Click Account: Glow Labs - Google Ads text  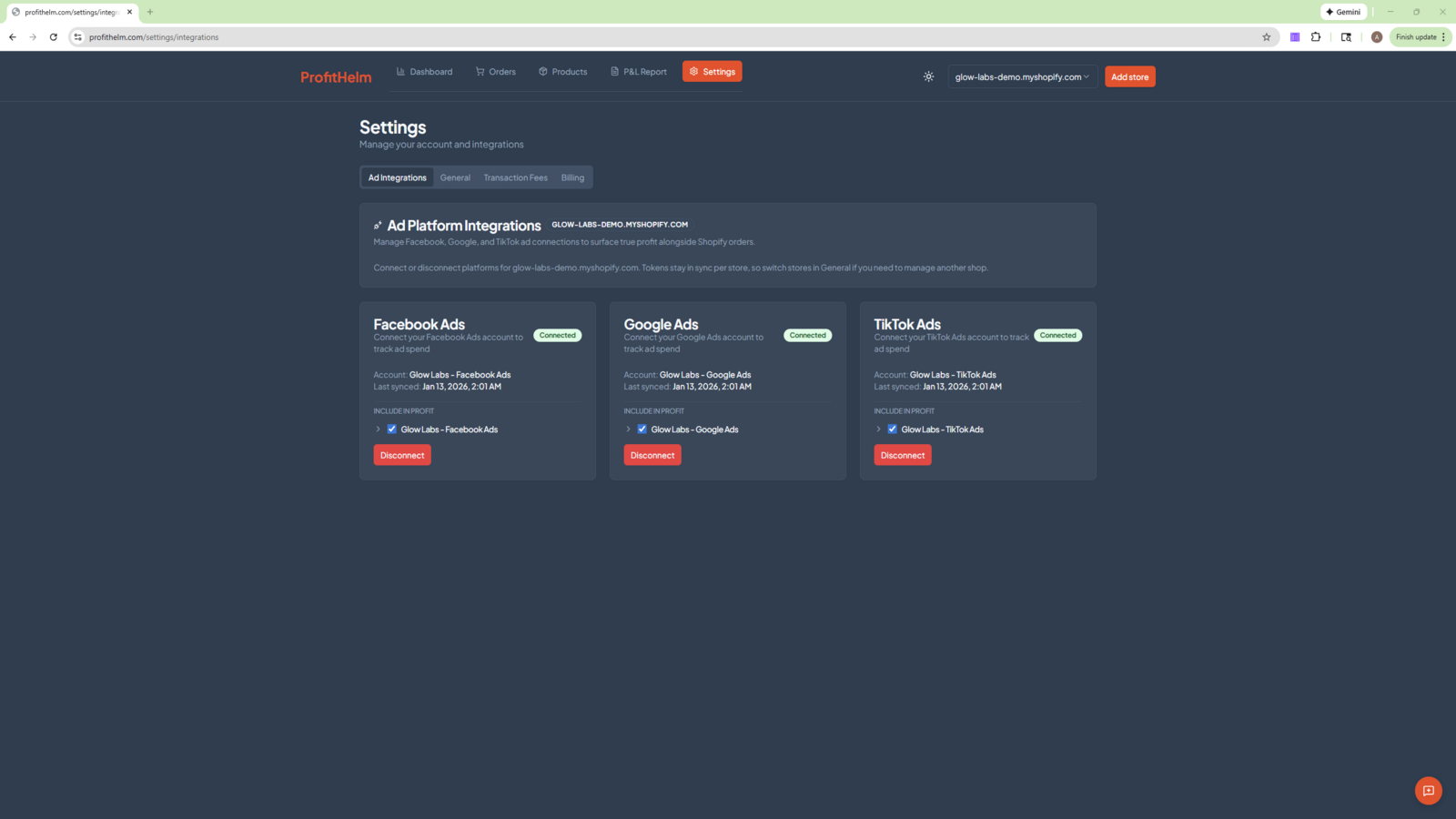[x=687, y=375]
